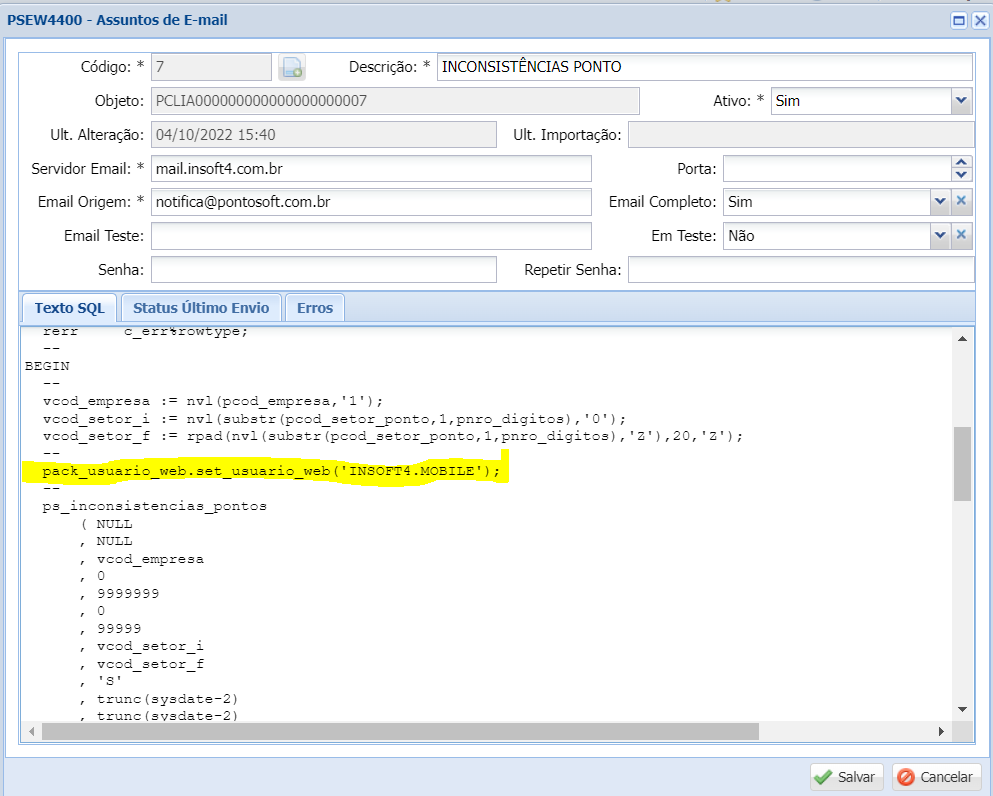The height and width of the screenshot is (796, 993).
Task: Click the 9999999 parameter value
Action: [x=128, y=593]
